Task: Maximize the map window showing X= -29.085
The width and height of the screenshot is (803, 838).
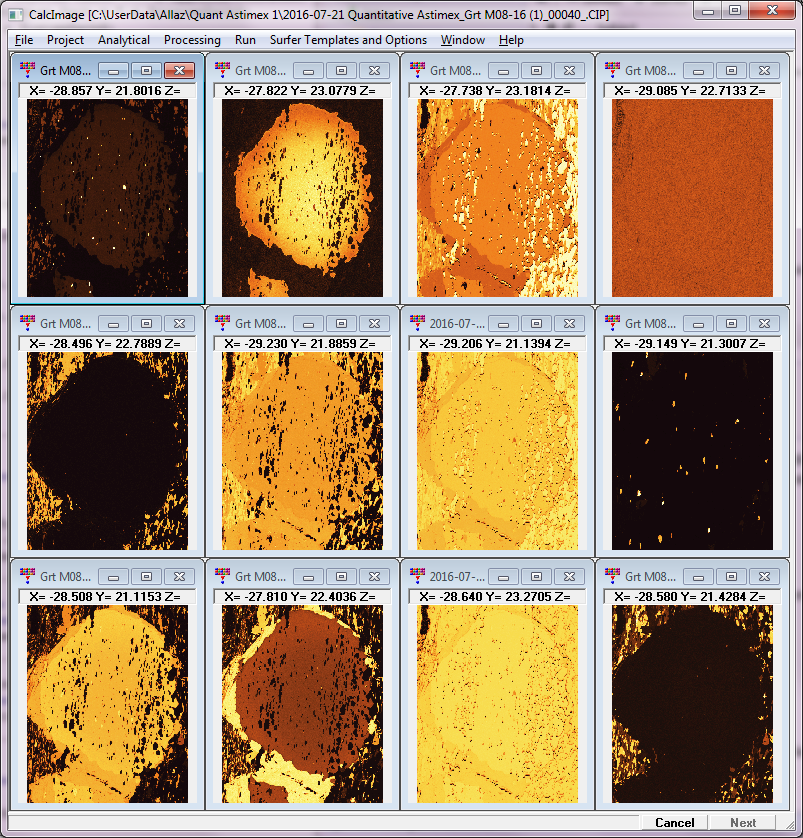Action: [731, 70]
